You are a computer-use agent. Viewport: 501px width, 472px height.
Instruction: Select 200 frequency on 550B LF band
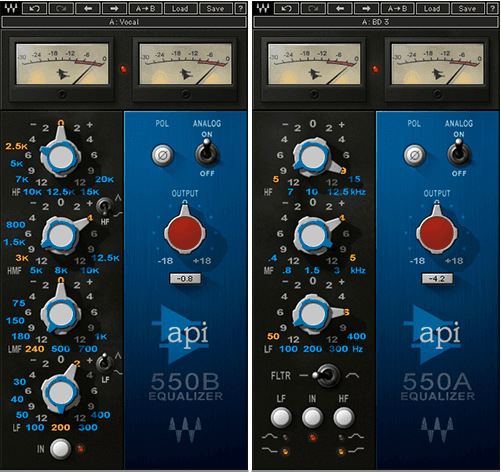pos(61,427)
